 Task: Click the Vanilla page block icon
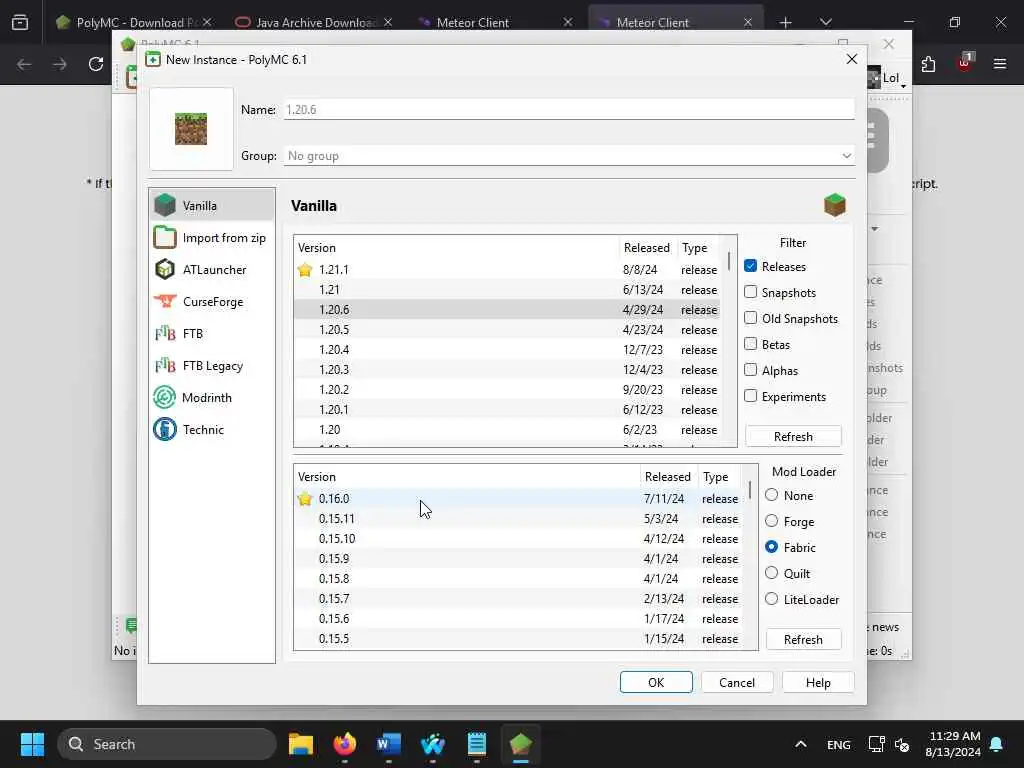(835, 205)
